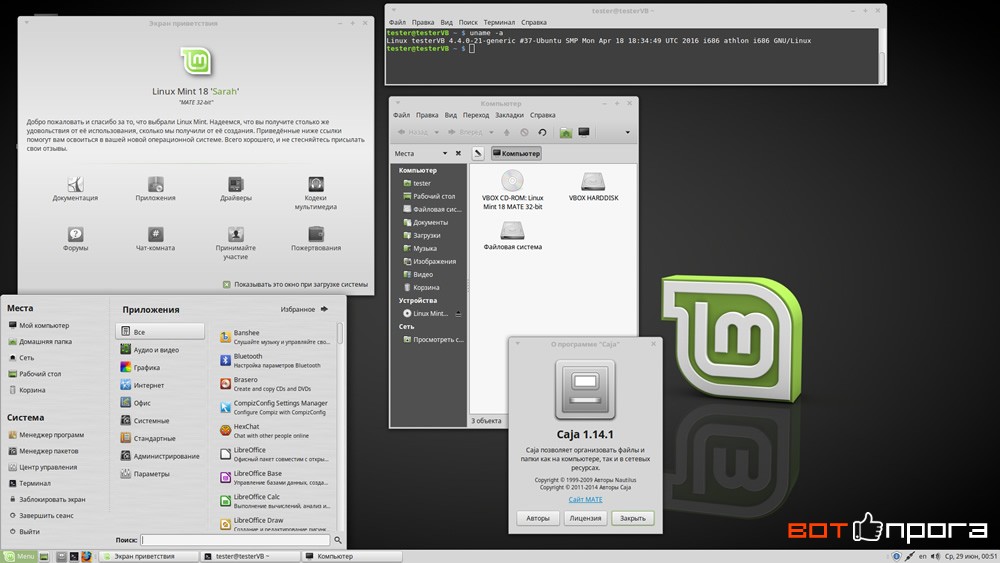Open the Места side pane dropdown
The width and height of the screenshot is (1000, 563).
tap(445, 154)
